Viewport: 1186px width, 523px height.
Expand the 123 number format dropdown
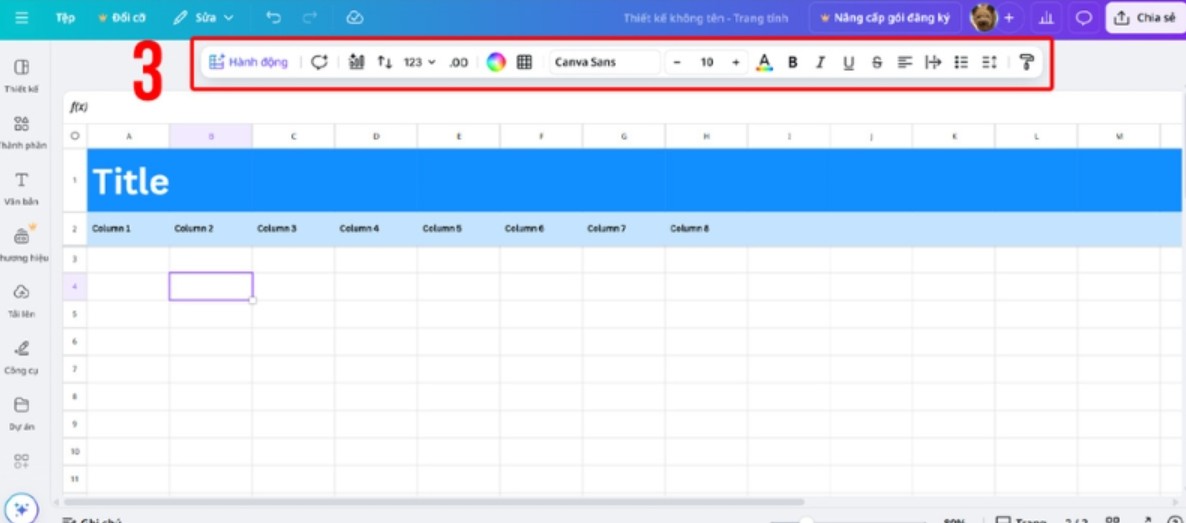[x=420, y=62]
